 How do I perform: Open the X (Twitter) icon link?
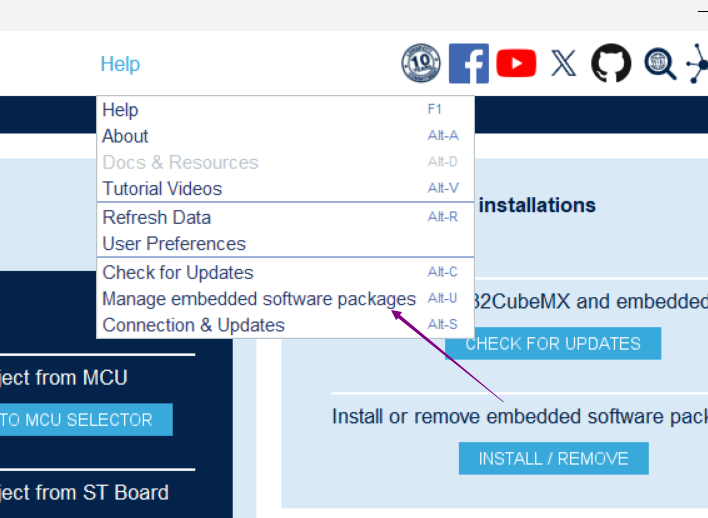point(564,63)
